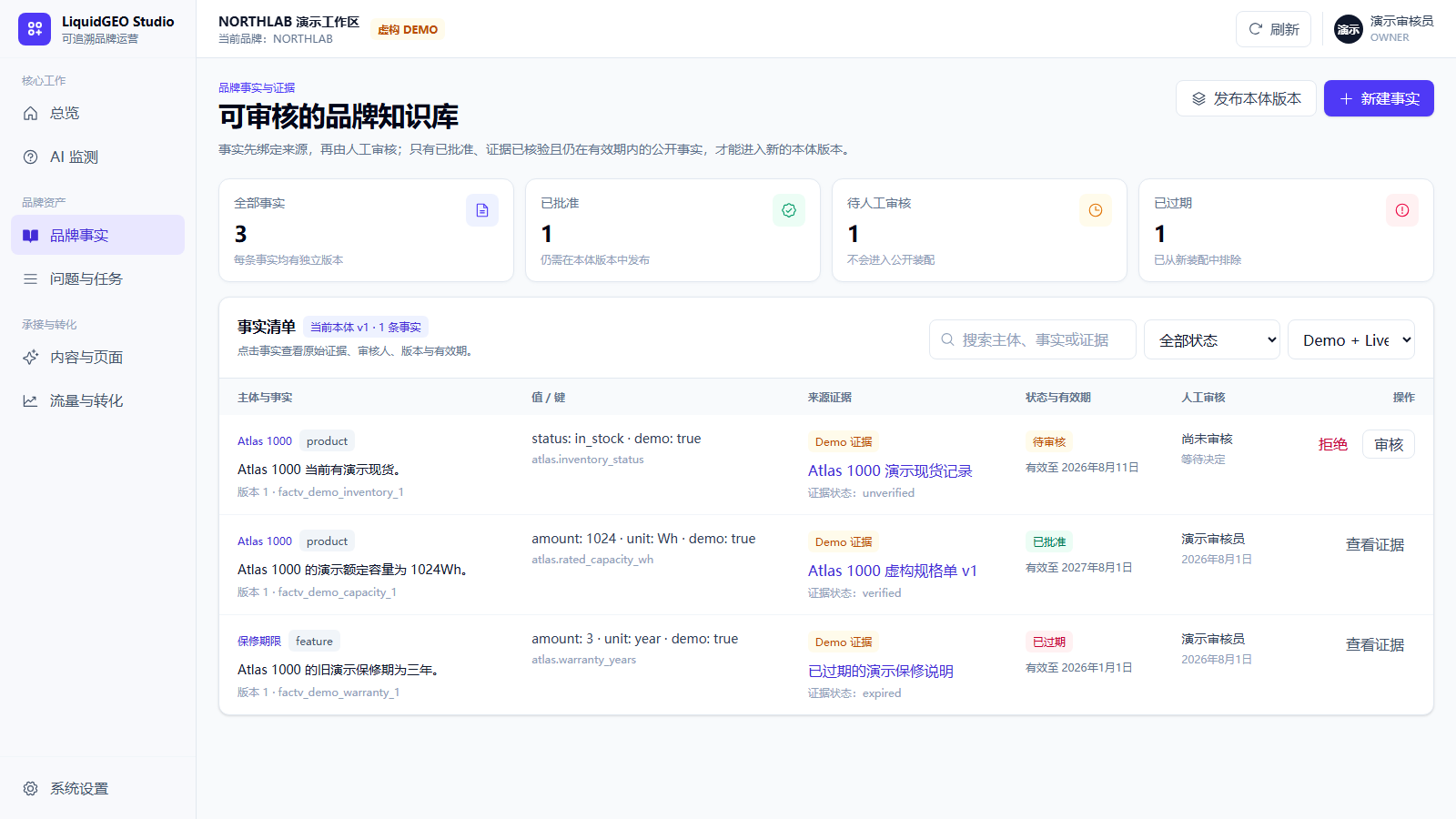This screenshot has height=819, width=1456.
Task: Click the verified check icon in 已批准 card
Action: tap(789, 210)
